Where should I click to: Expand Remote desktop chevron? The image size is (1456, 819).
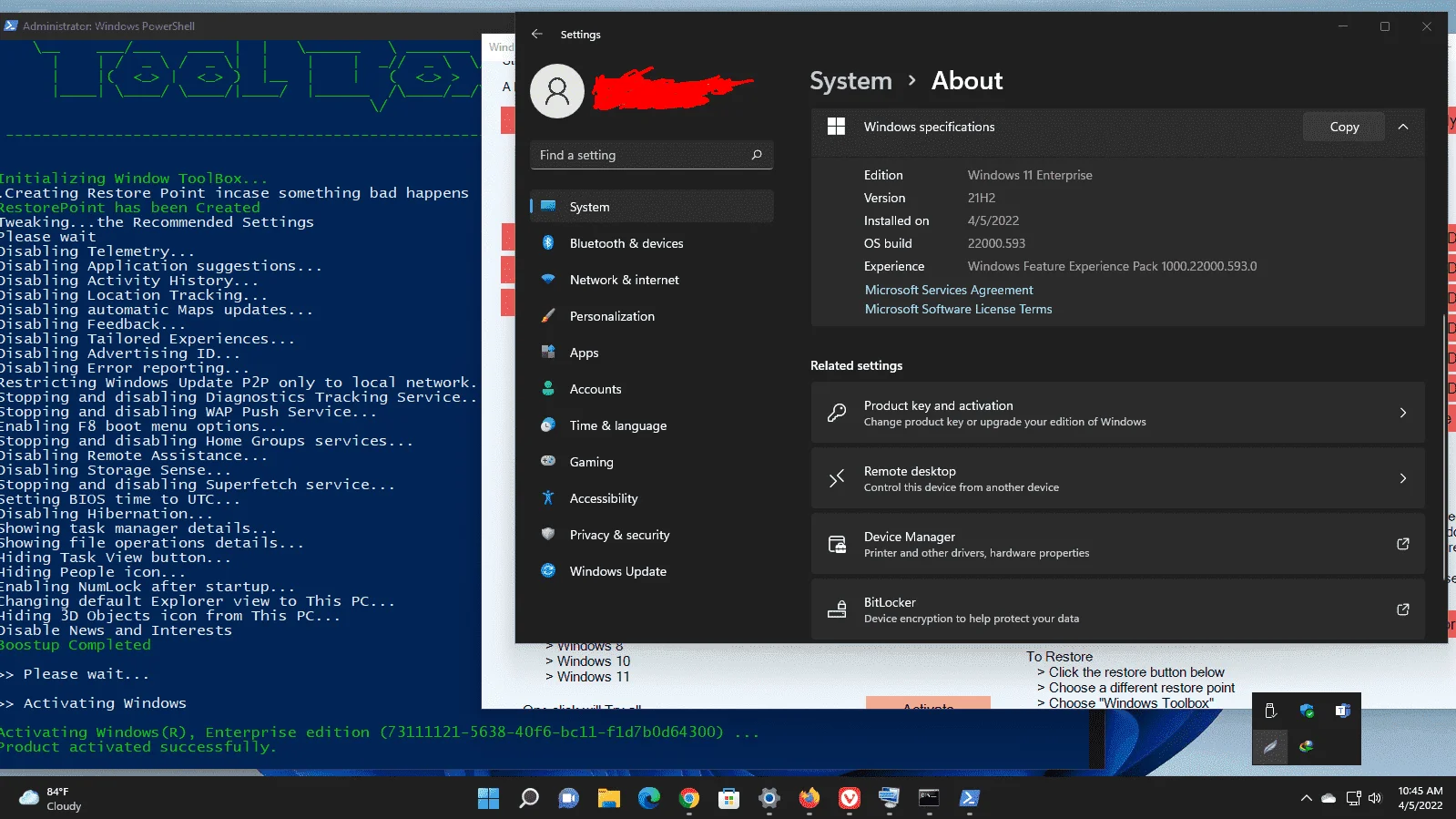coord(1403,478)
